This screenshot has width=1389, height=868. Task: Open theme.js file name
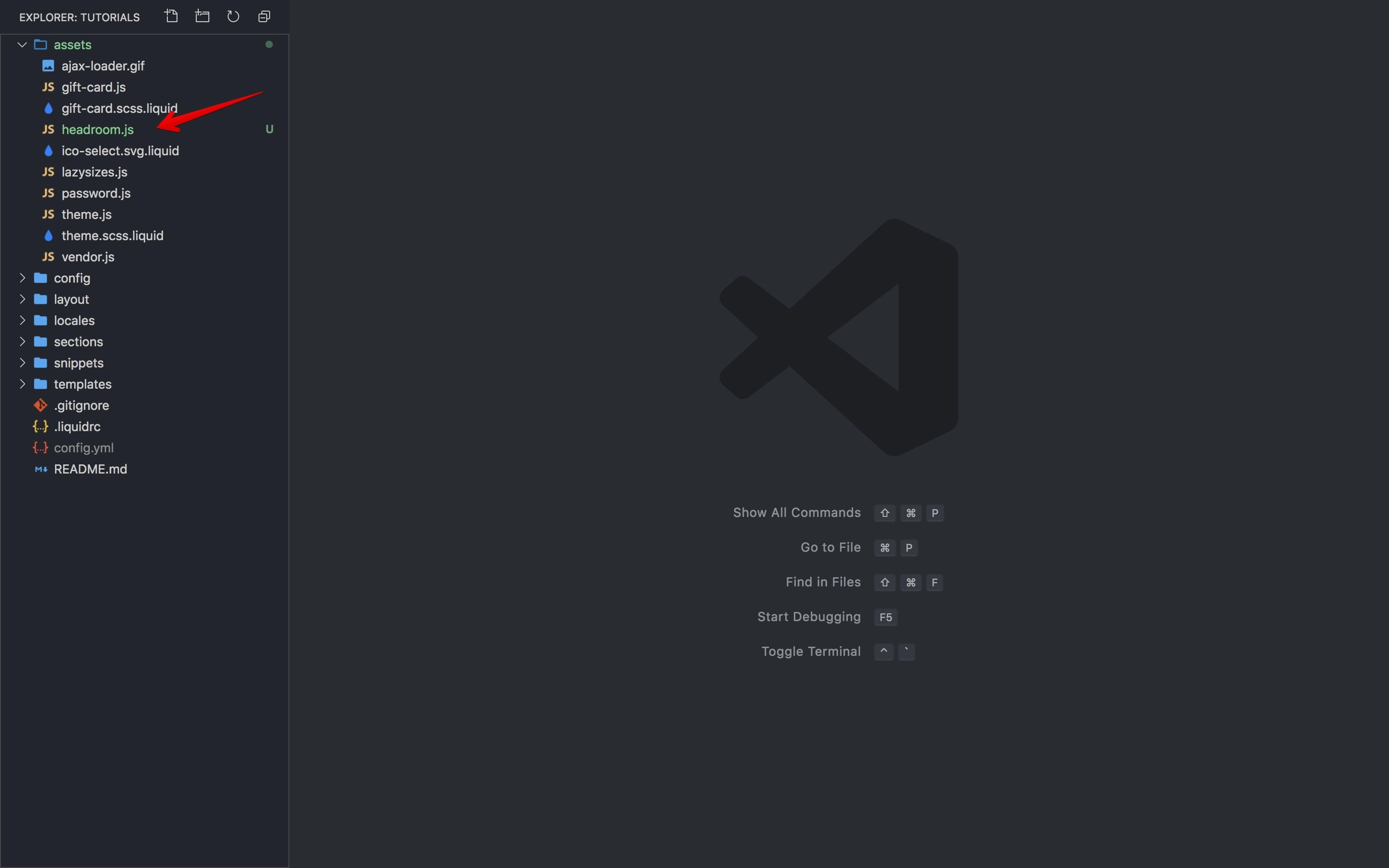pos(86,215)
